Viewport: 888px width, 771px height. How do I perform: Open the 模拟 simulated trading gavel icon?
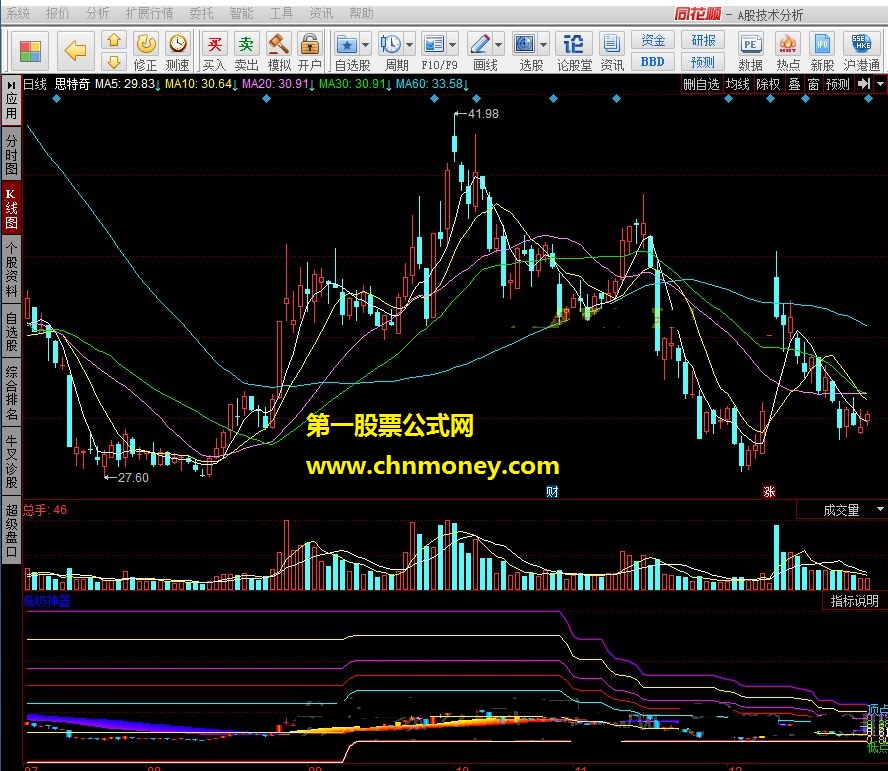tap(279, 52)
